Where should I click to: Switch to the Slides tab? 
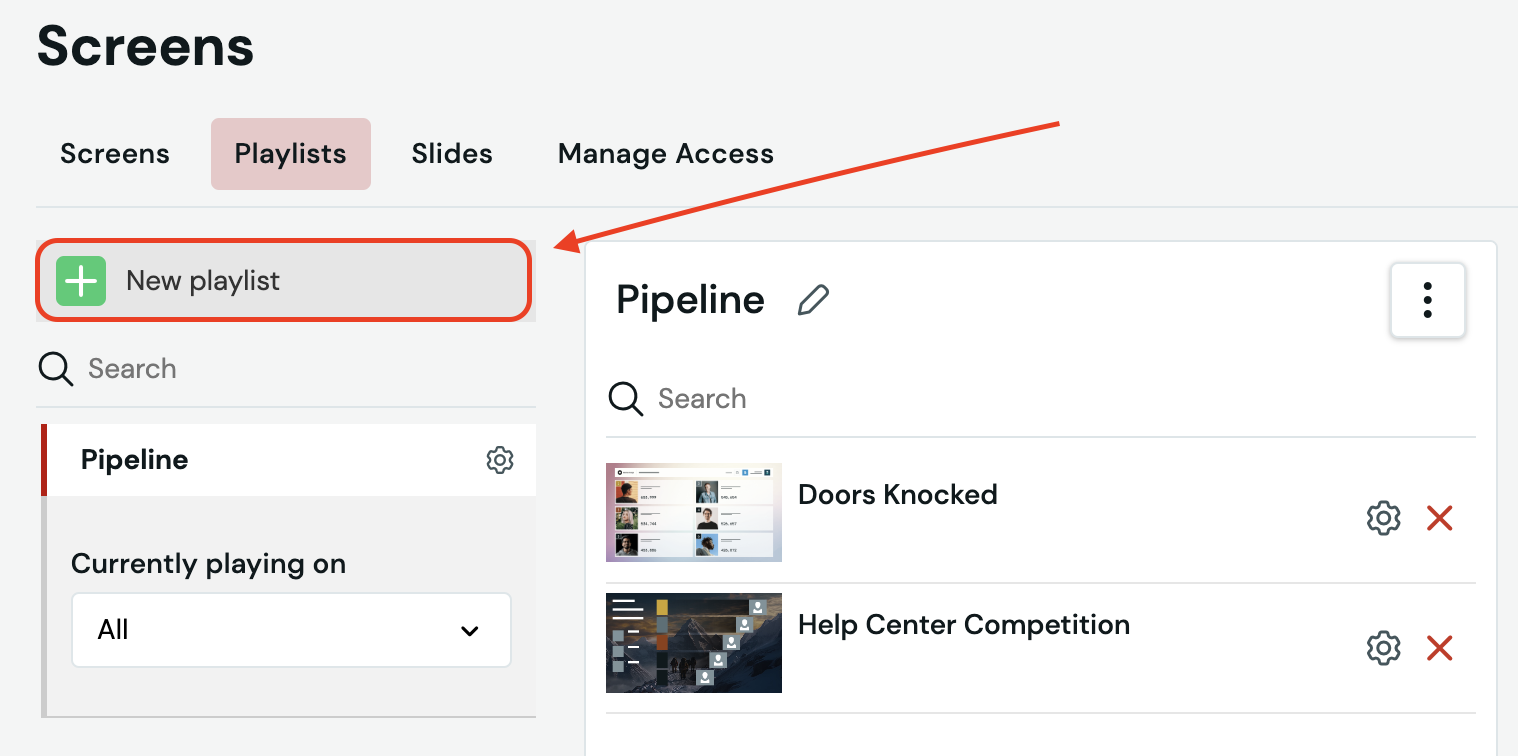pyautogui.click(x=452, y=154)
